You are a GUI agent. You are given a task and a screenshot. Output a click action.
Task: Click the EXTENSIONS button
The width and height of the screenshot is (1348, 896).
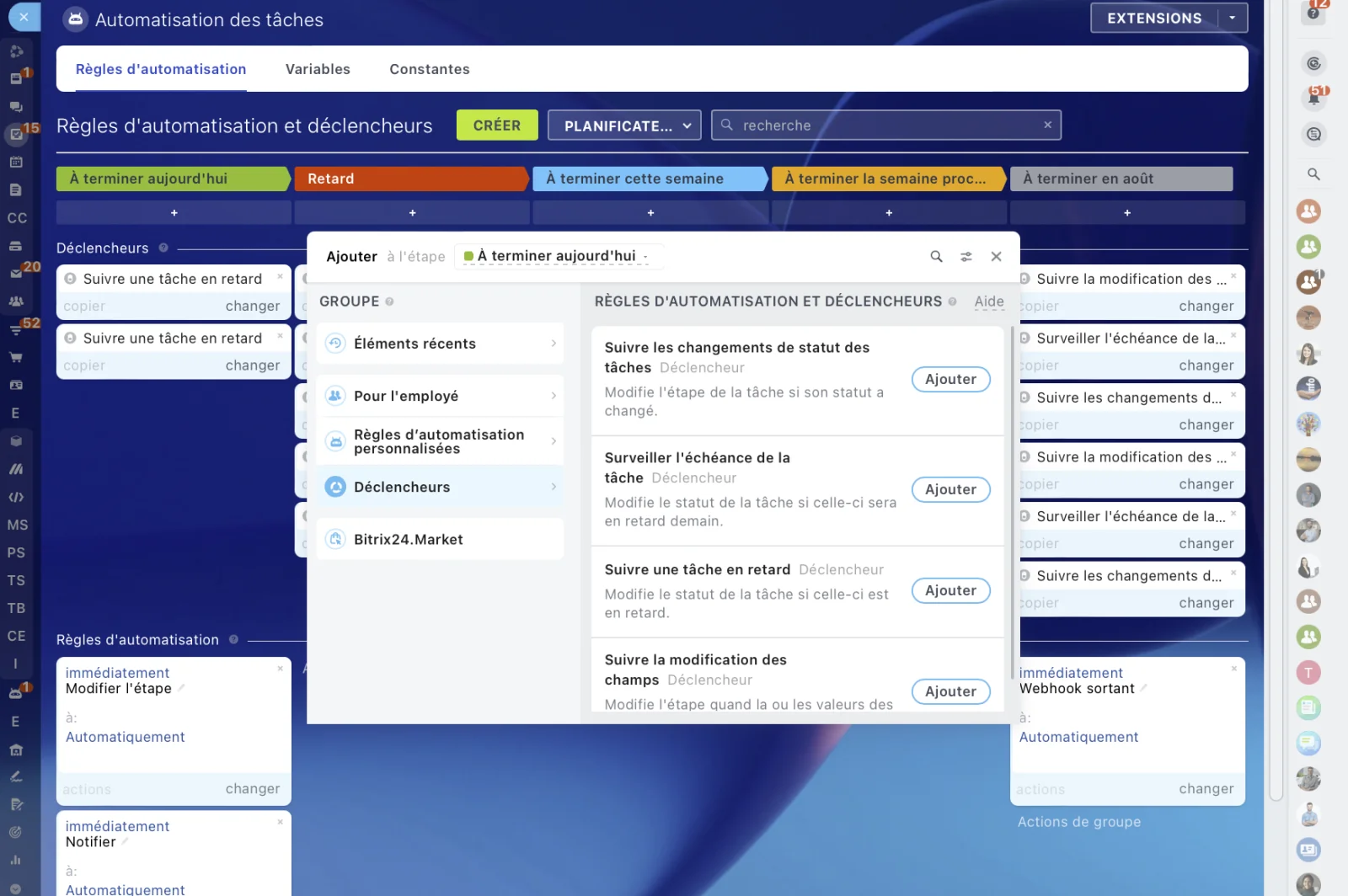point(1154,18)
